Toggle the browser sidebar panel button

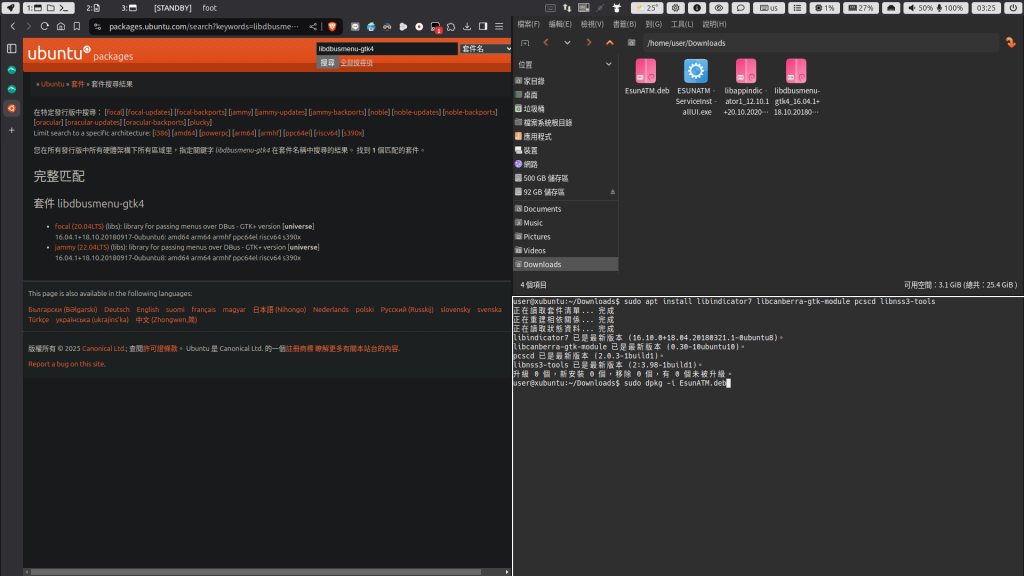tap(483, 27)
